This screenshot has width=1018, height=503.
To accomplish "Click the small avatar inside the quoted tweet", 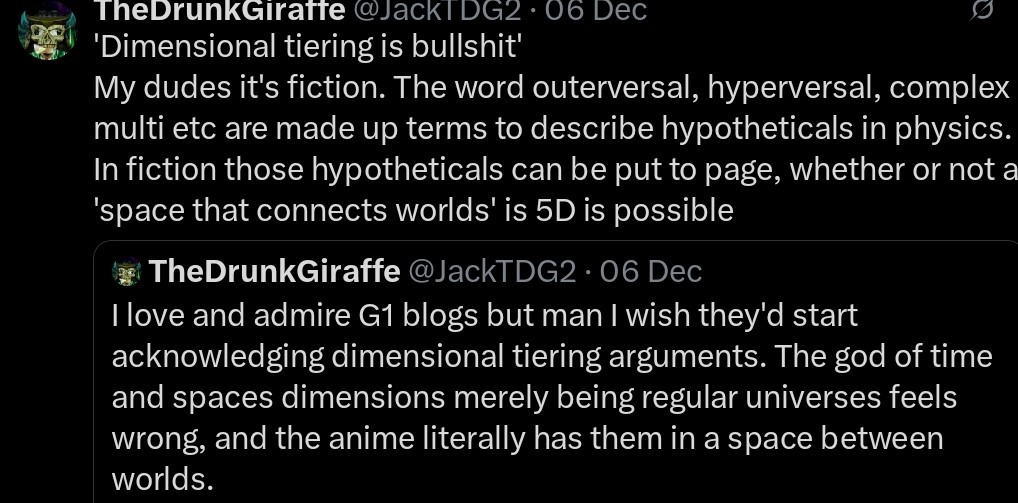I will click(x=127, y=271).
